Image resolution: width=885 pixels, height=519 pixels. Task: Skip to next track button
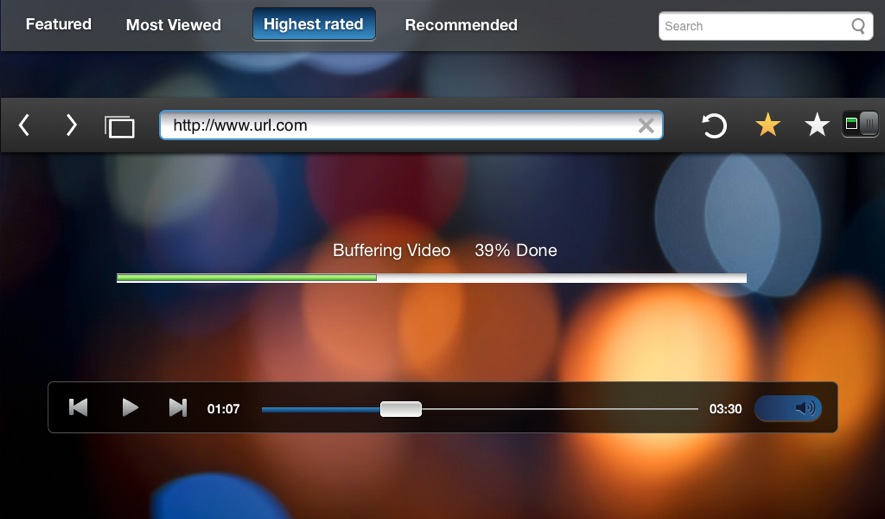178,407
